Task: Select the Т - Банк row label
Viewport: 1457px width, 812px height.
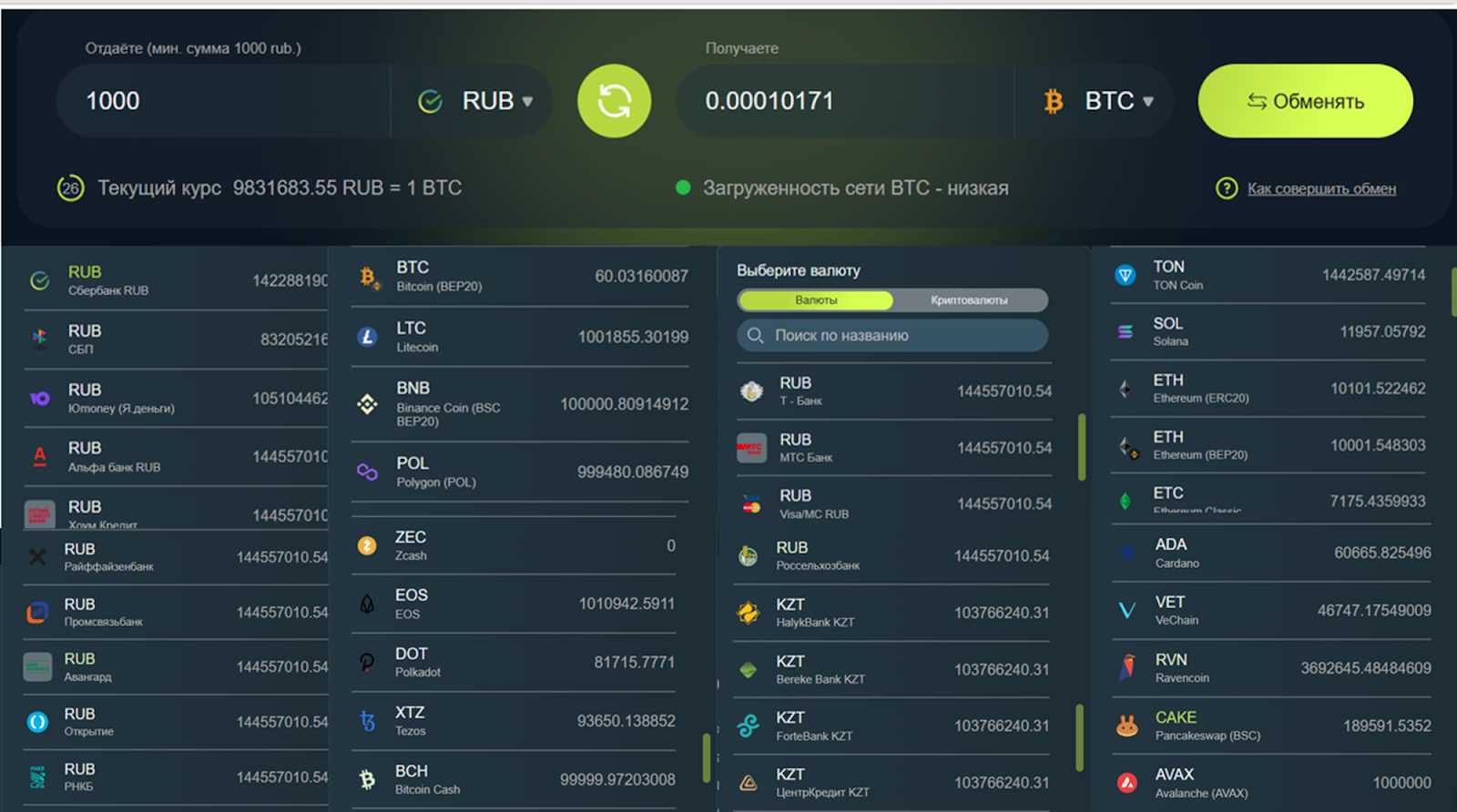Action: [800, 401]
